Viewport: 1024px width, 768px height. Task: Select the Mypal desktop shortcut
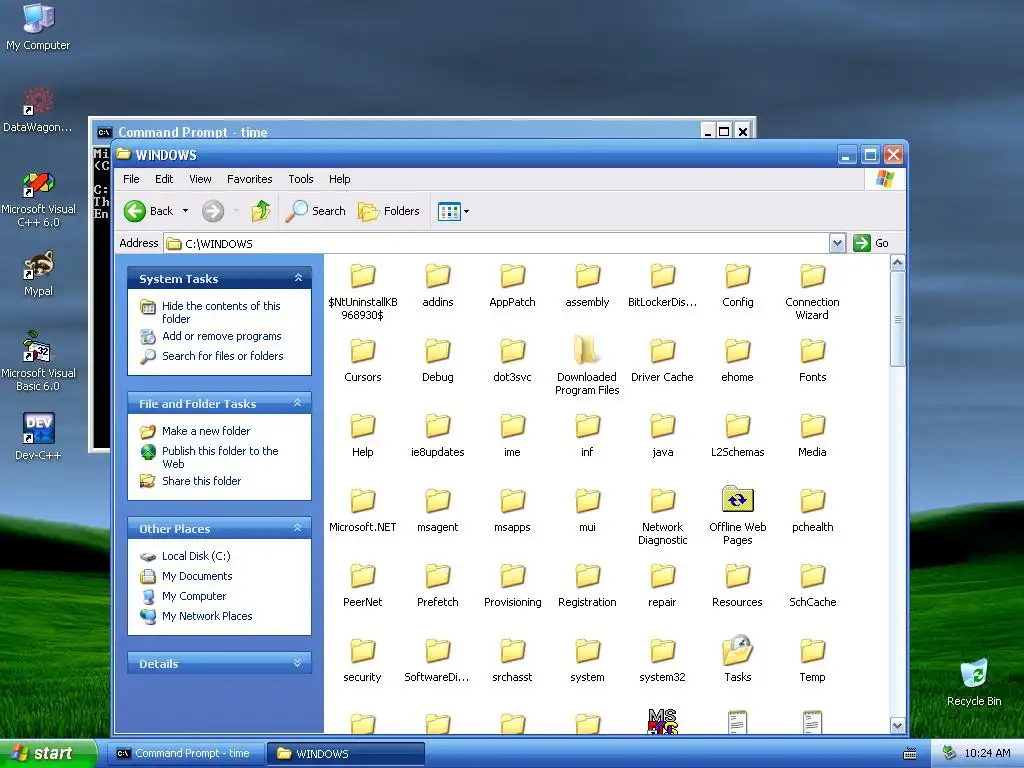tap(38, 274)
